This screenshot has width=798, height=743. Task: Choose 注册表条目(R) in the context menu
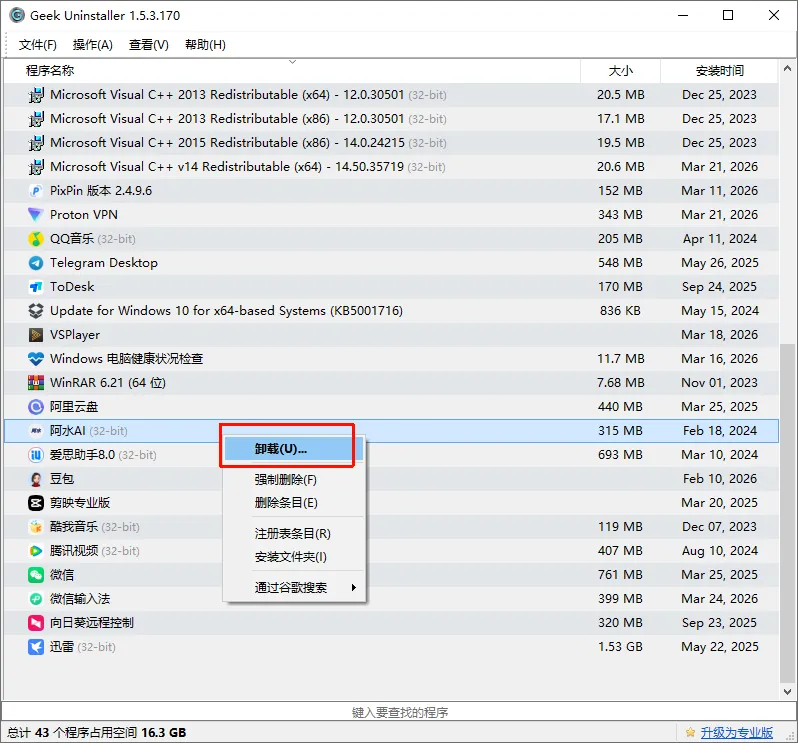(294, 533)
